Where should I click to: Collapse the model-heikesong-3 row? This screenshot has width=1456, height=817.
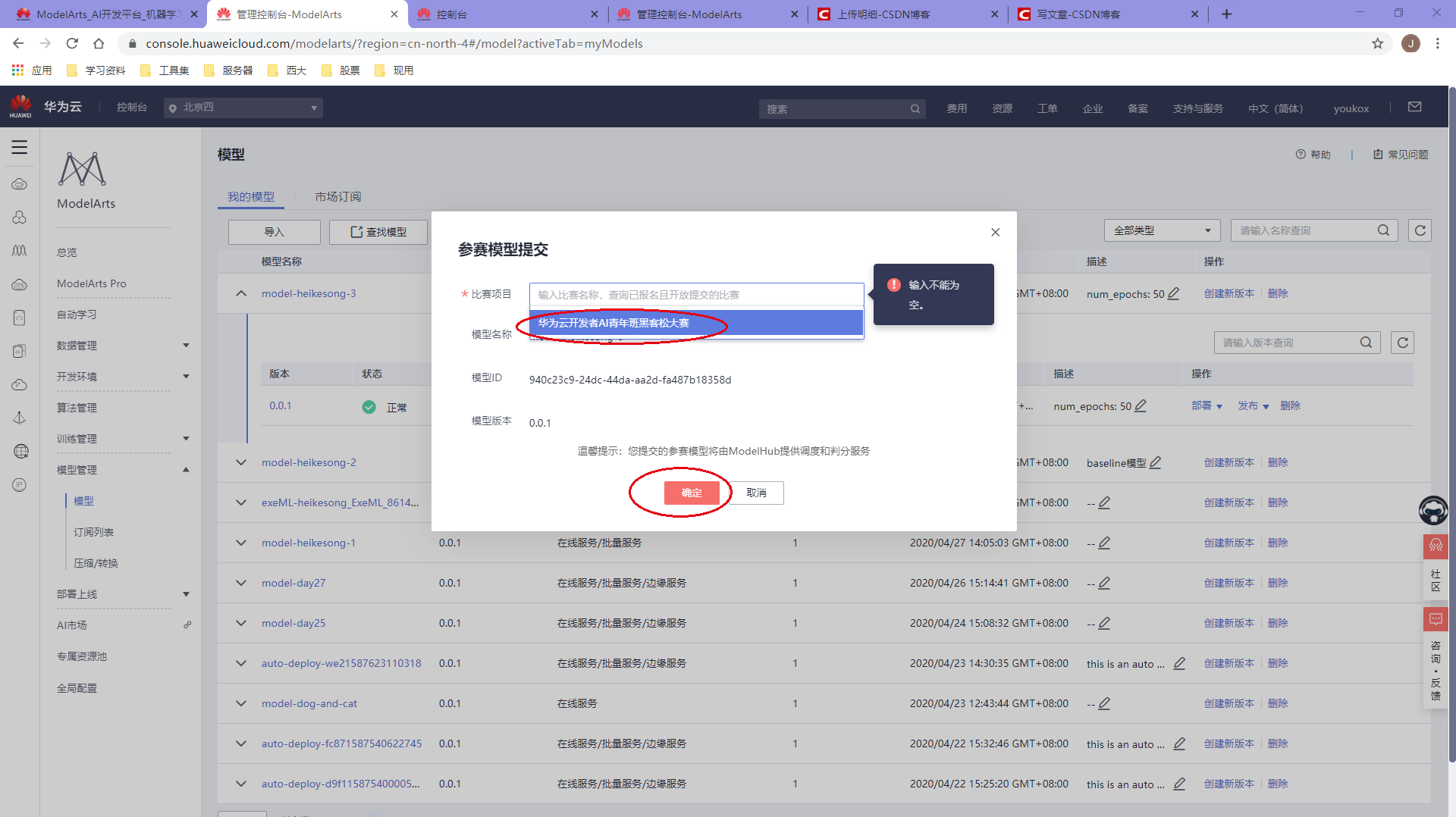[x=241, y=293]
